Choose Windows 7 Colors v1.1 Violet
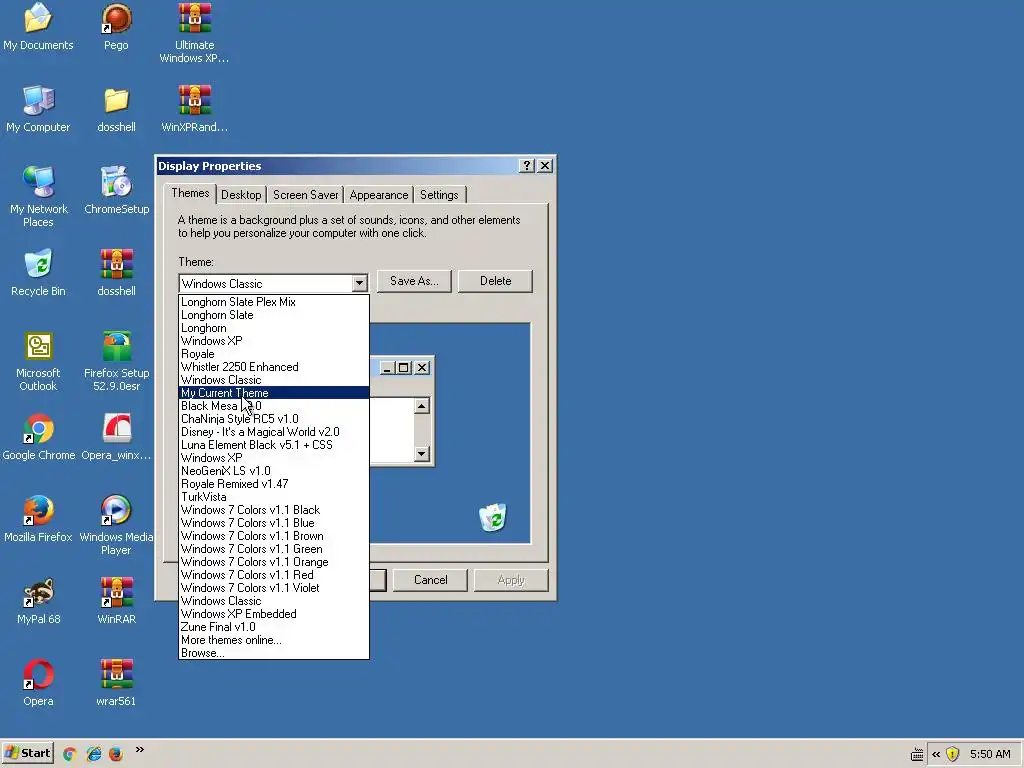 click(274, 588)
